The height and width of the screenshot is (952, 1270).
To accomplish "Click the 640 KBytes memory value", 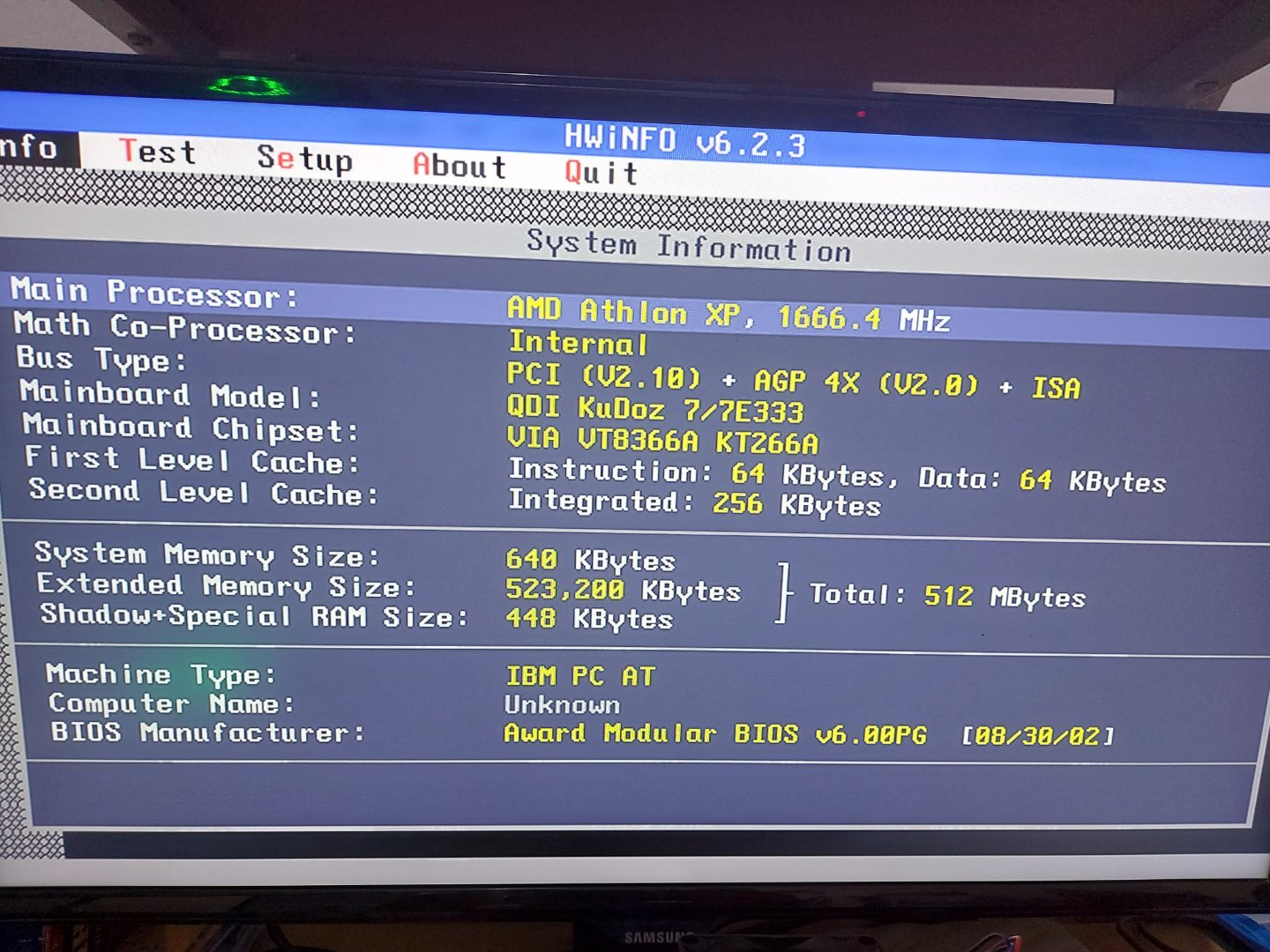I will tap(590, 560).
